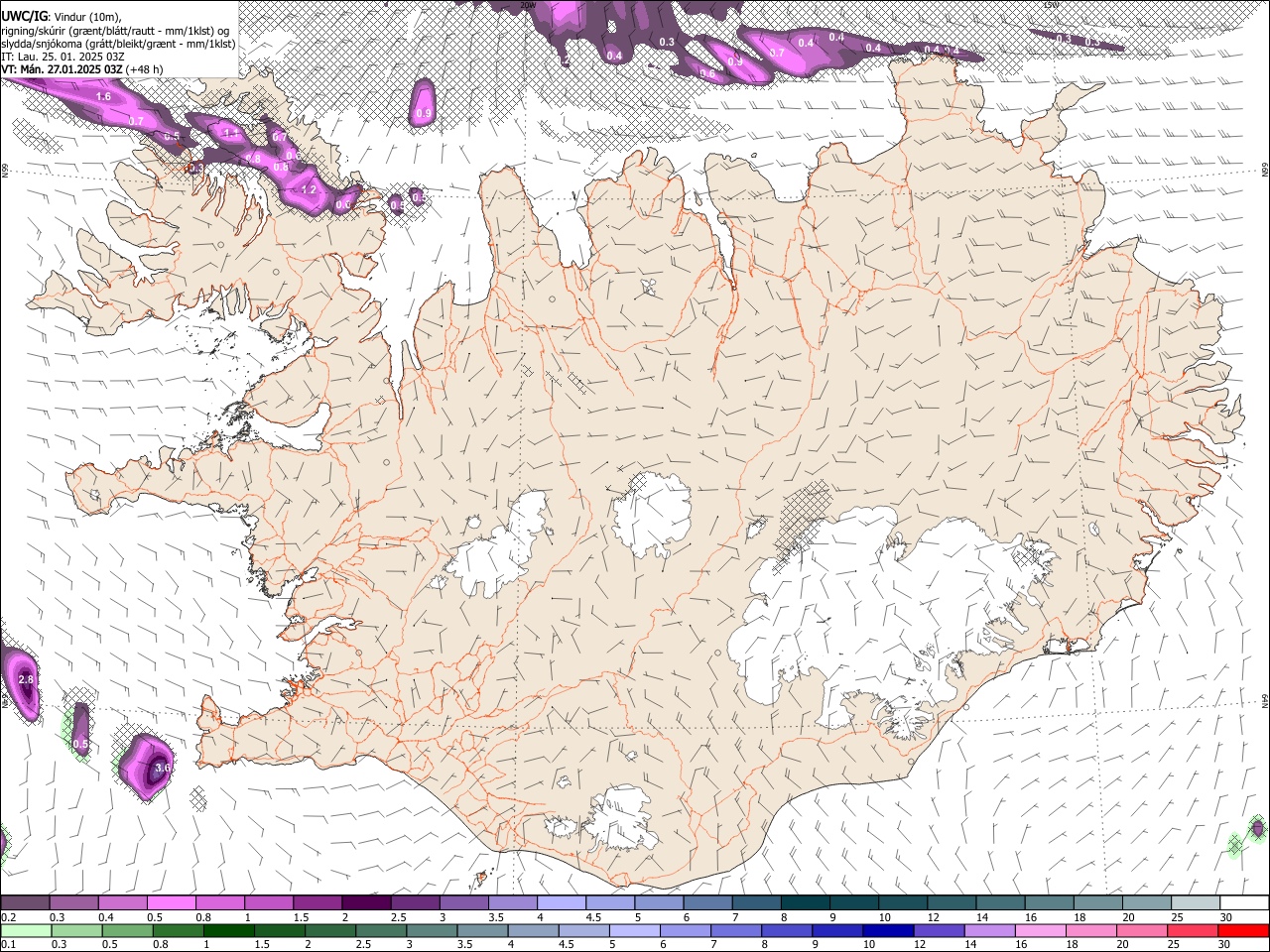This screenshot has height=952, width=1270.
Task: Click the white swatch ending the snow scale
Action: (x=1244, y=903)
